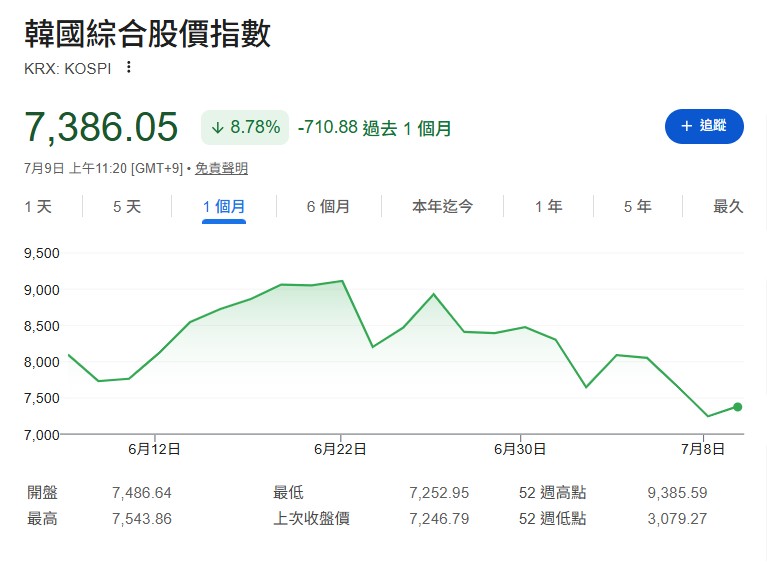Click the 7,000 y-axis label
767x564 pixels.
[42, 435]
